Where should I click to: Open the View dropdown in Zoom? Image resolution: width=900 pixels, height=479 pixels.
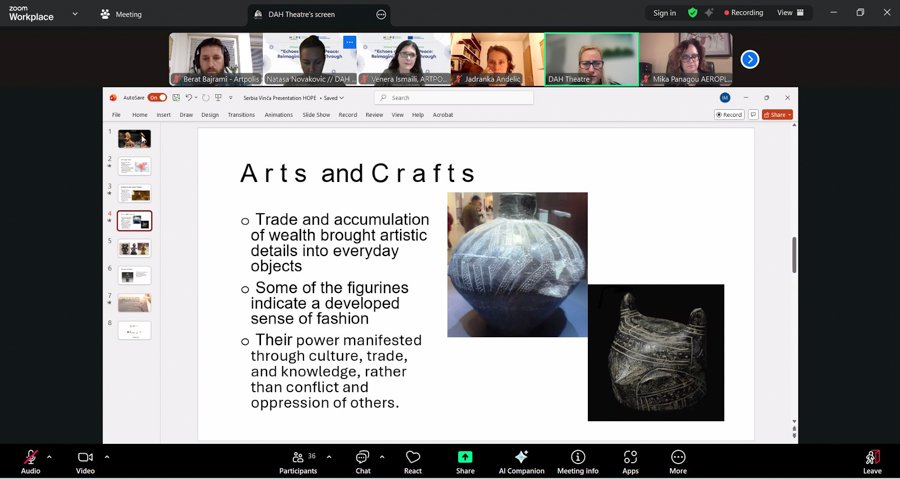789,13
